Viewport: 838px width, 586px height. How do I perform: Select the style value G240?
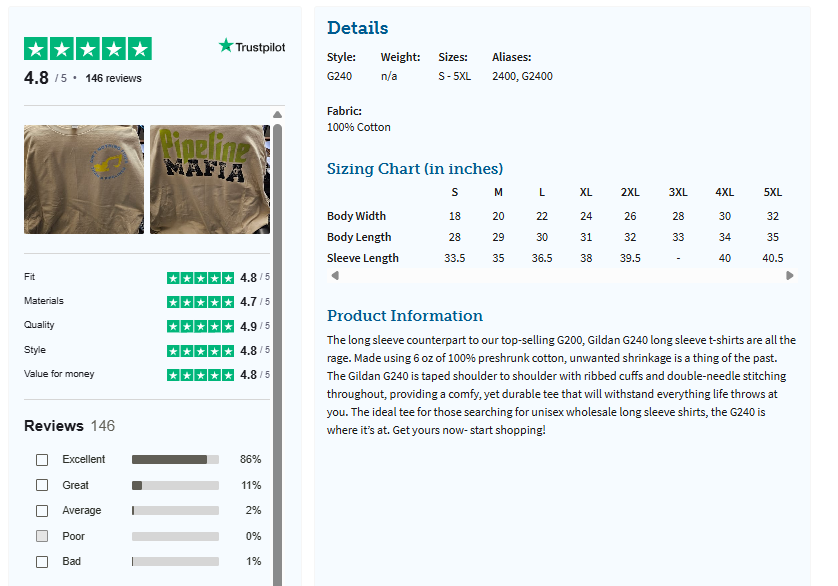point(339,76)
